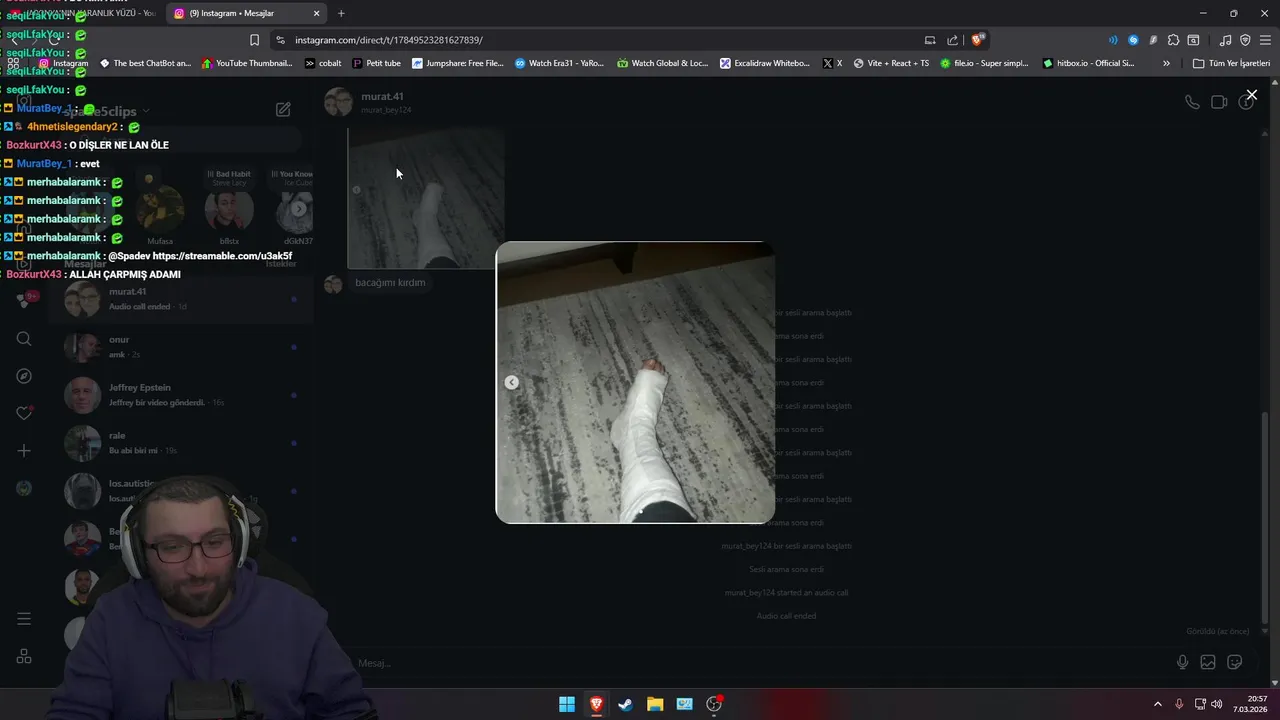
Task: Open the Tüm Yer İşaretleri folder
Action: 1231,63
